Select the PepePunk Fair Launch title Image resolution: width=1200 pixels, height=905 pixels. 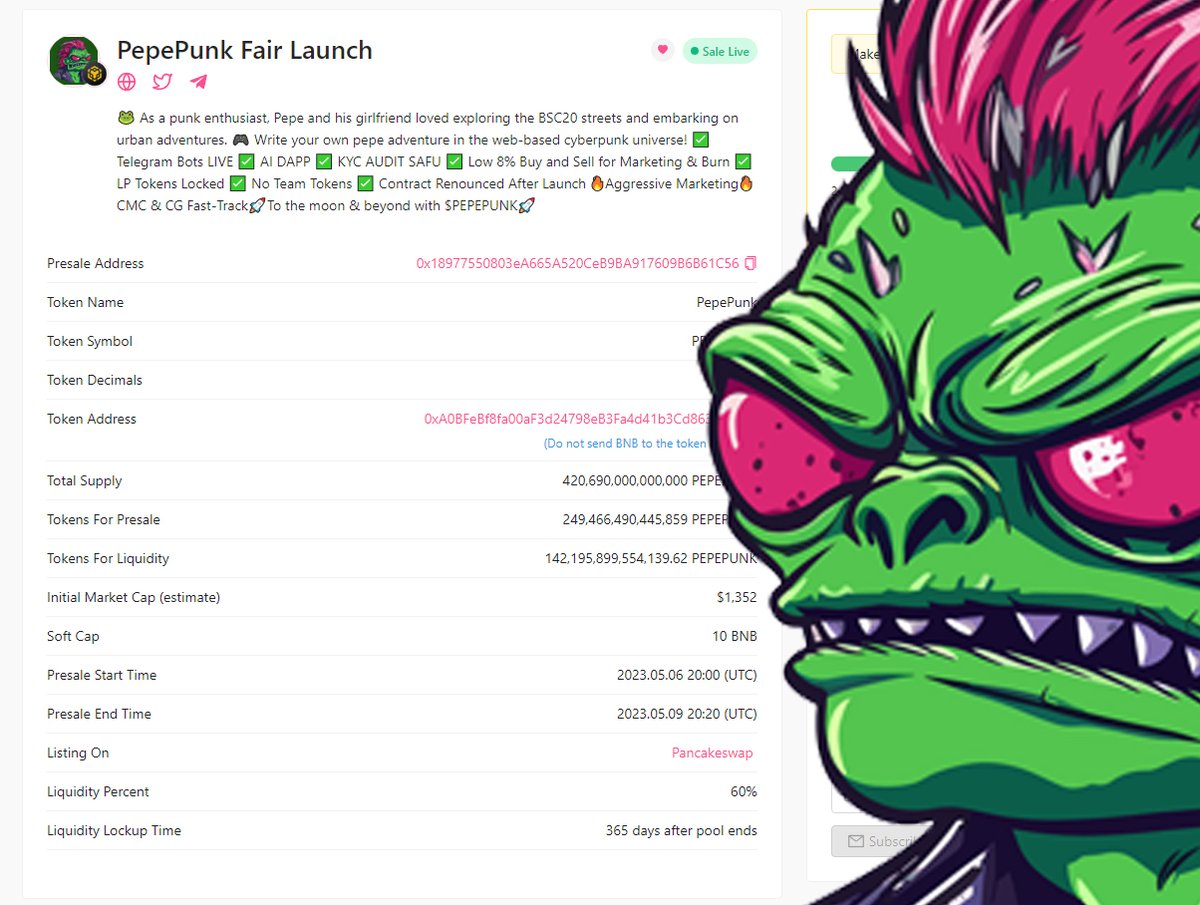point(245,50)
